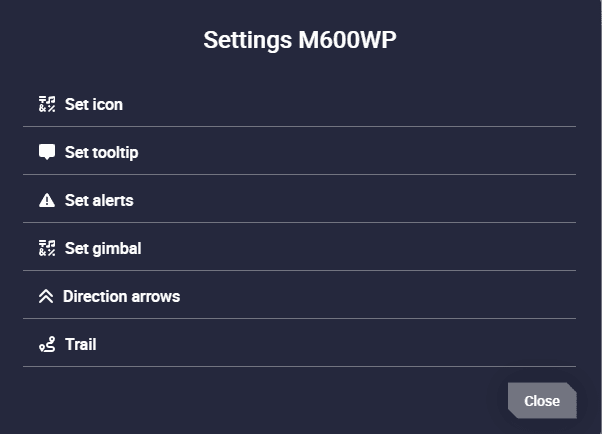Click the route pin Trail icon
Screen dimensions: 602x434
tap(47, 344)
